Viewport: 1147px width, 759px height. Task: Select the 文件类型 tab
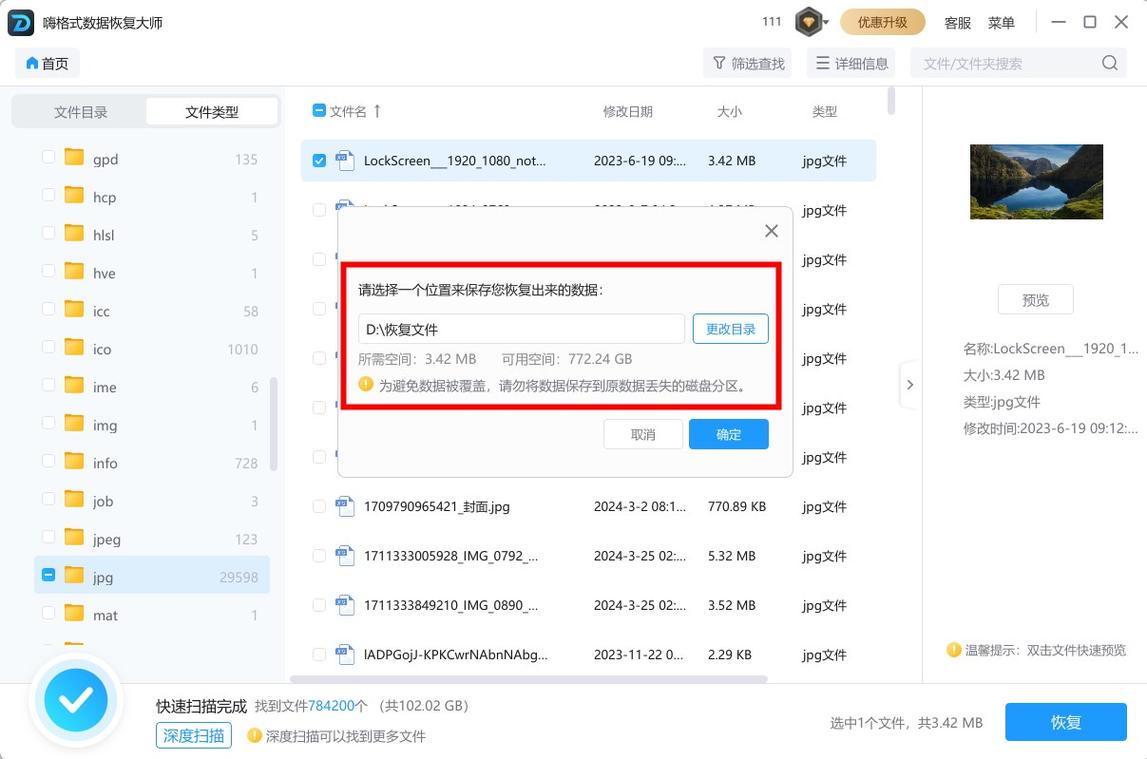pos(210,111)
